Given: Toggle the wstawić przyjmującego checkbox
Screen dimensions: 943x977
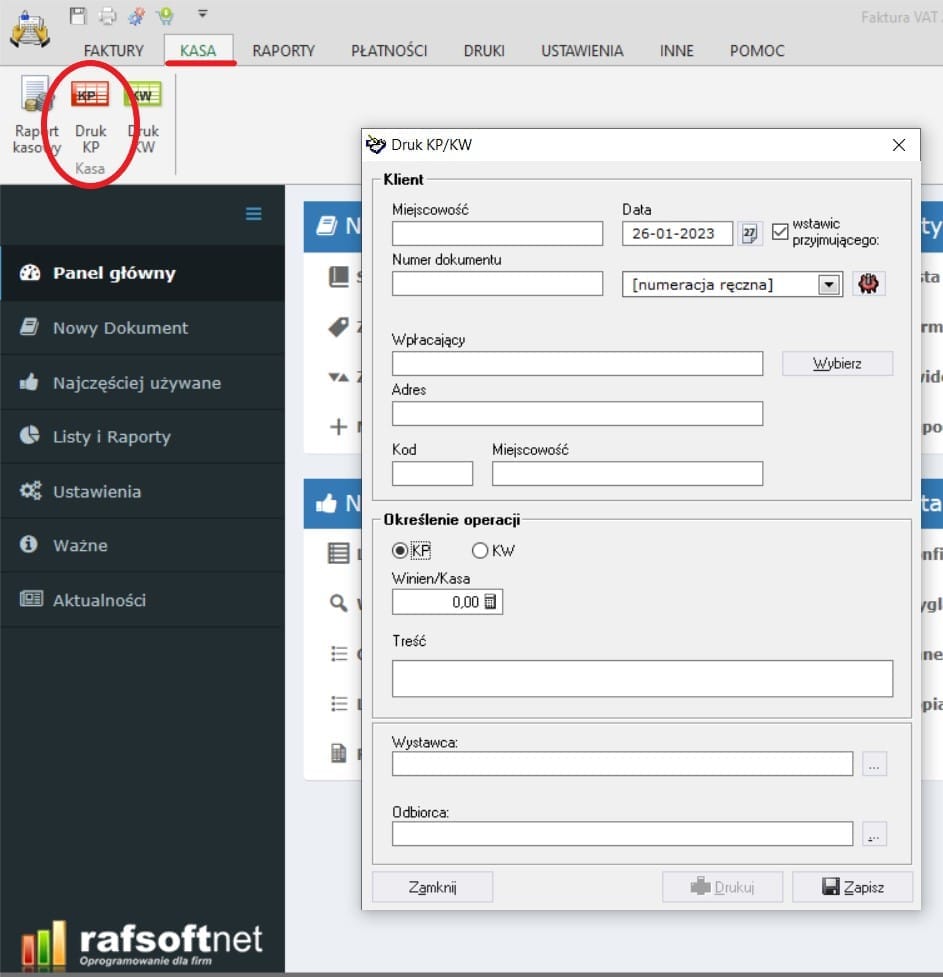Looking at the screenshot, I should point(781,232).
